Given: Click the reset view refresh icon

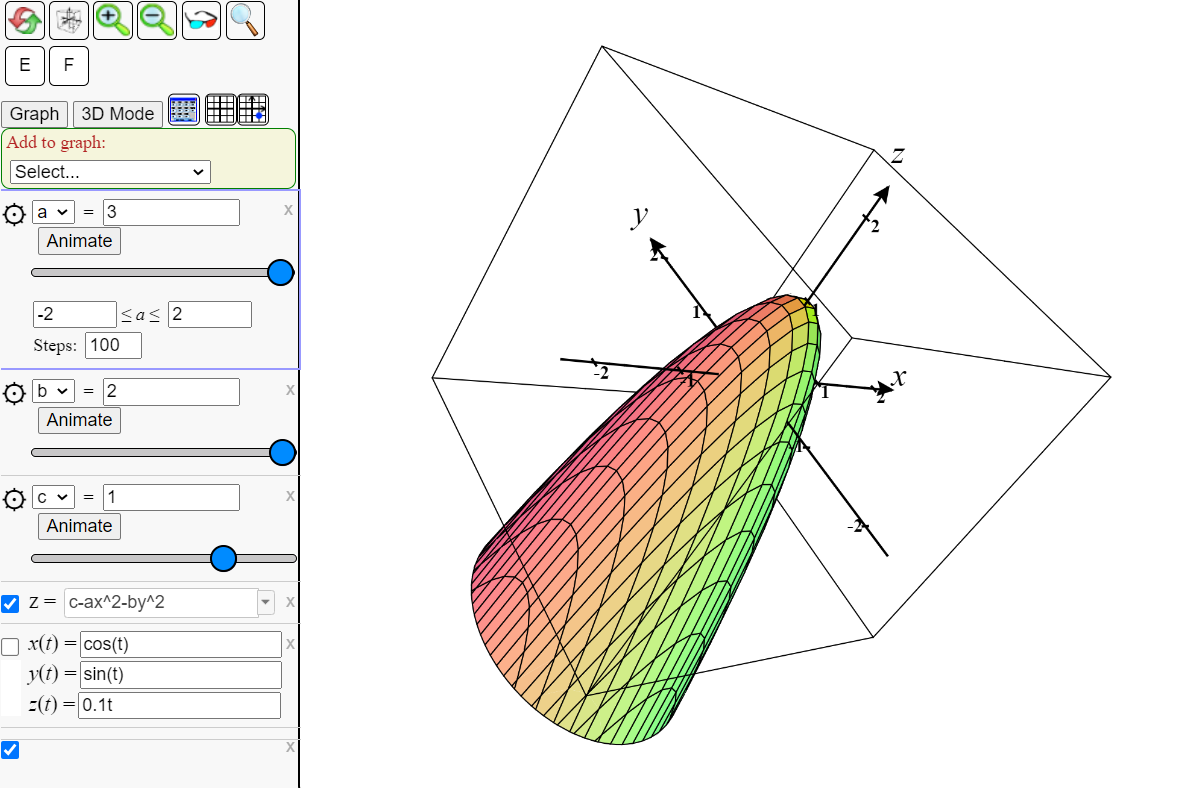Looking at the screenshot, I should click(24, 20).
